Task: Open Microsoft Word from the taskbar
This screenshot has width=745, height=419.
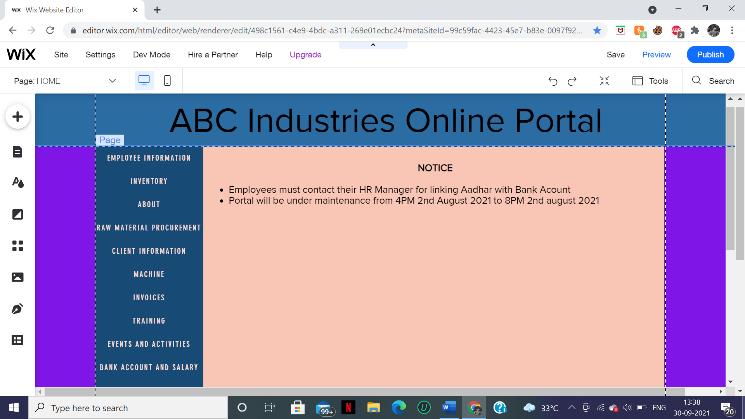Action: (x=449, y=408)
